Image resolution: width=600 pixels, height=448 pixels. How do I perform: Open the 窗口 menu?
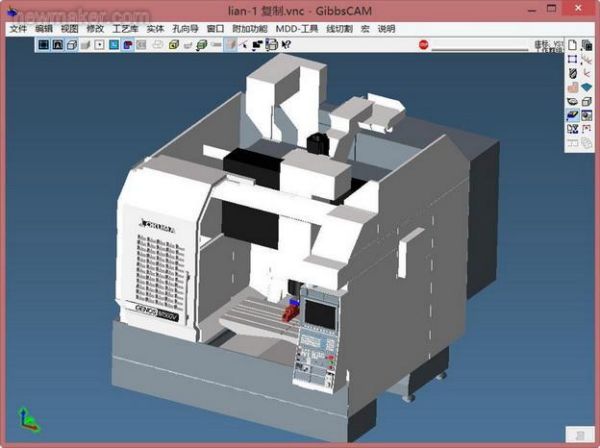(x=215, y=29)
